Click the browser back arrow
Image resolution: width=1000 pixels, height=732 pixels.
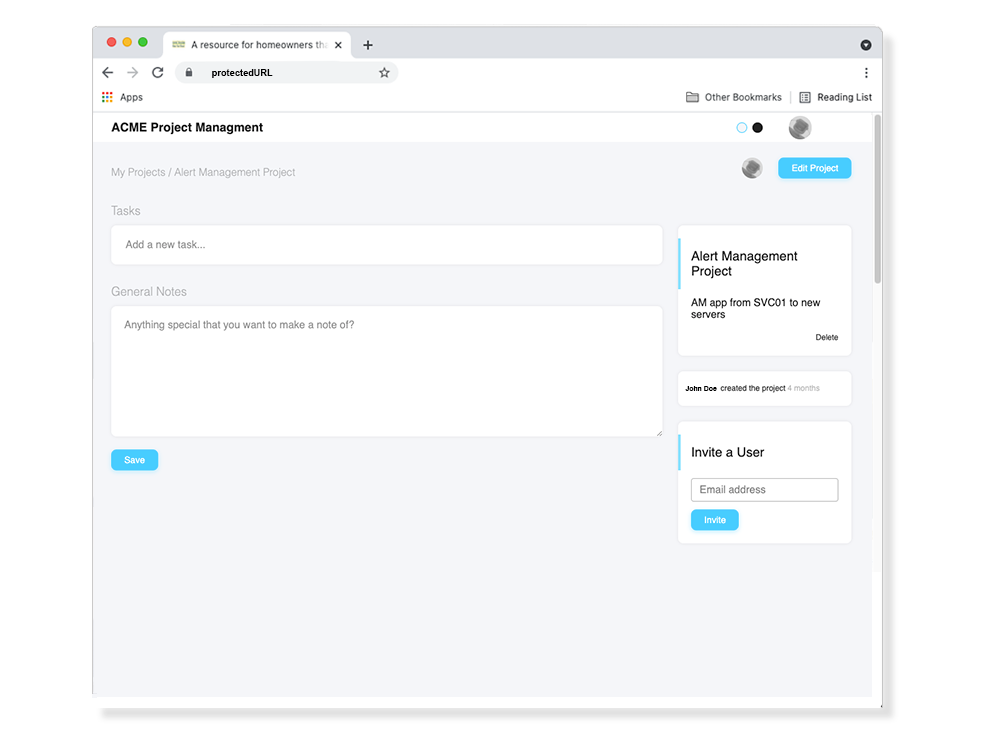pyautogui.click(x=108, y=73)
